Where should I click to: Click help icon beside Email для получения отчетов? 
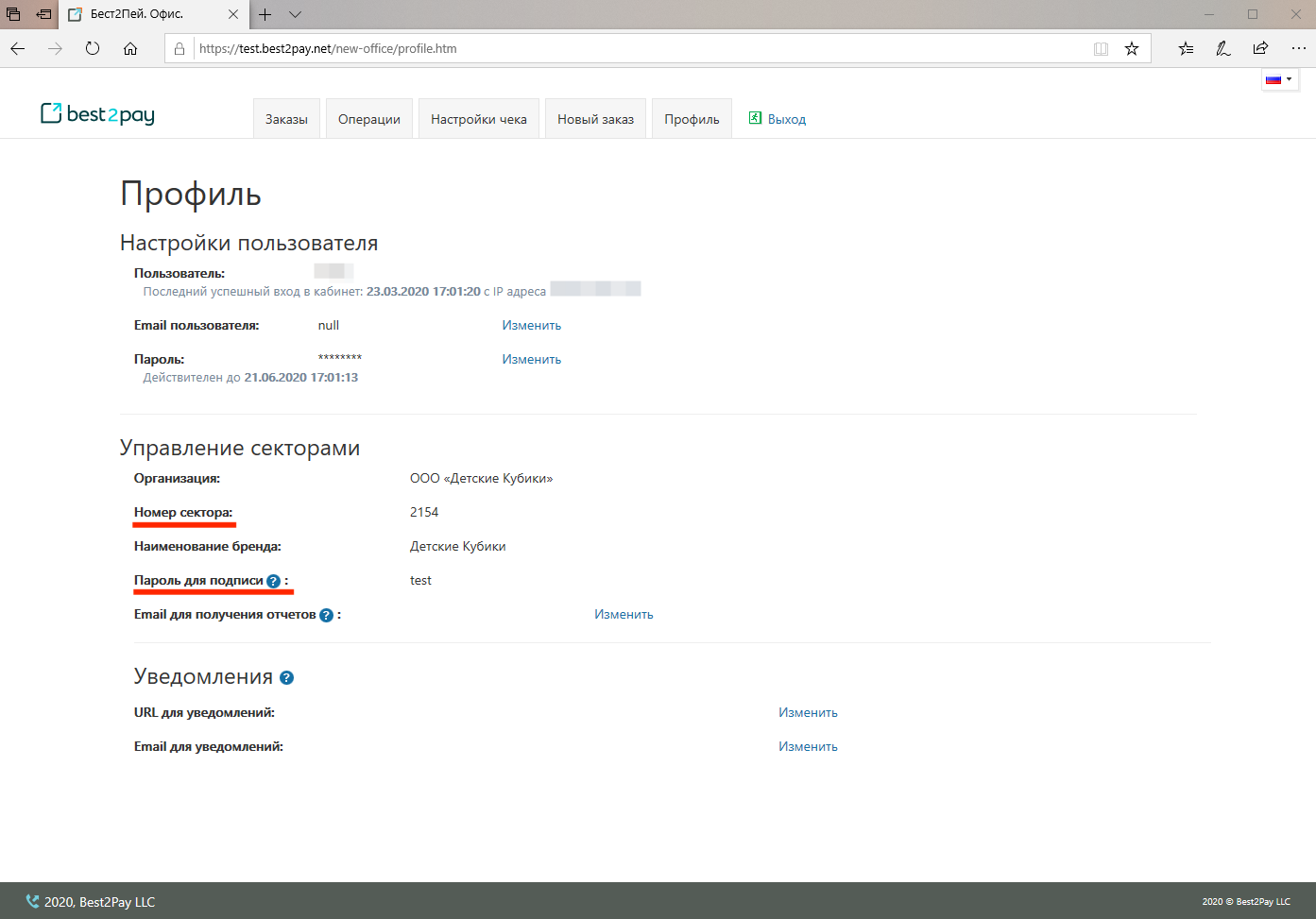point(326,615)
